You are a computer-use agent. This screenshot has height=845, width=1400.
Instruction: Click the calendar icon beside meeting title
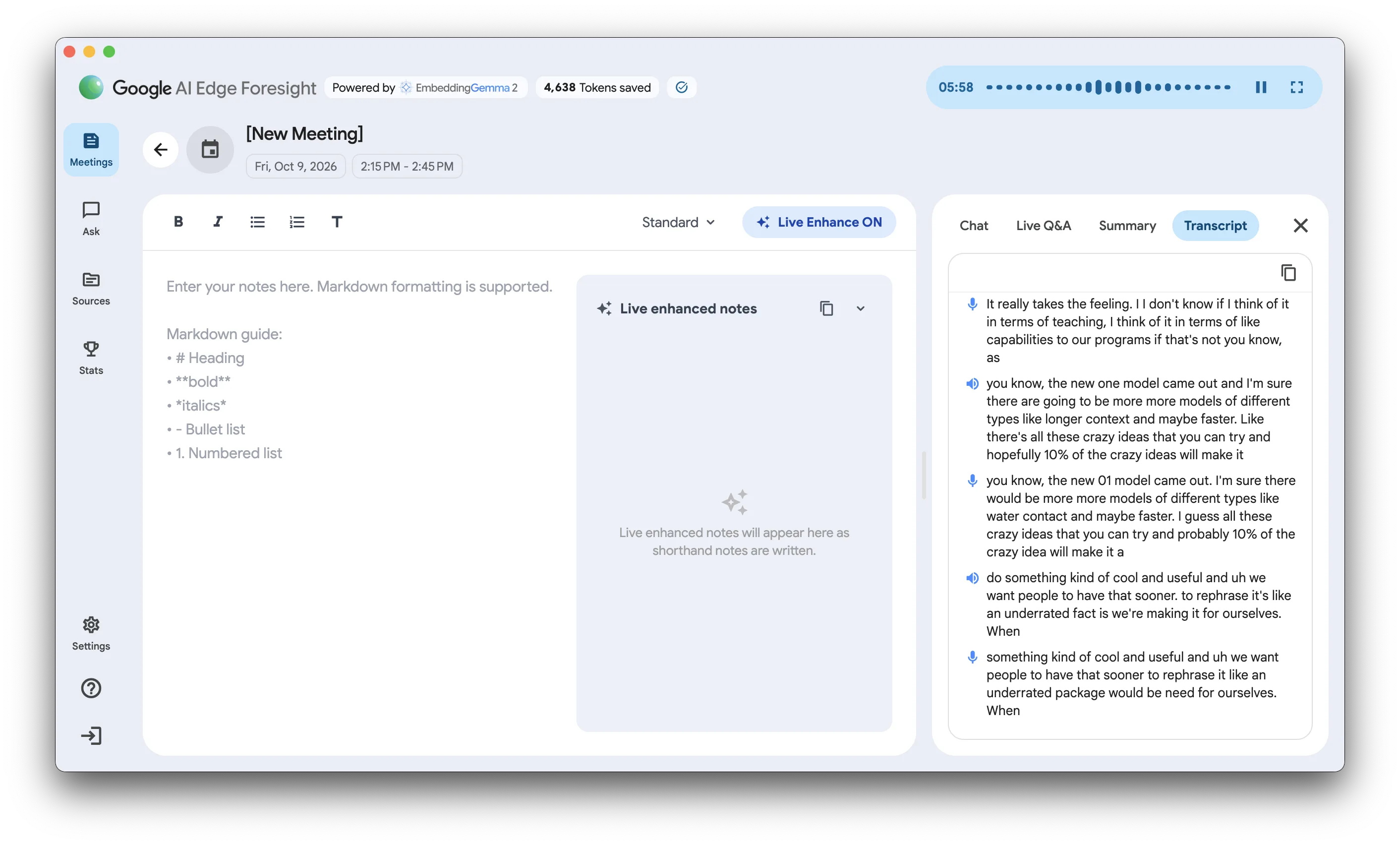point(210,149)
